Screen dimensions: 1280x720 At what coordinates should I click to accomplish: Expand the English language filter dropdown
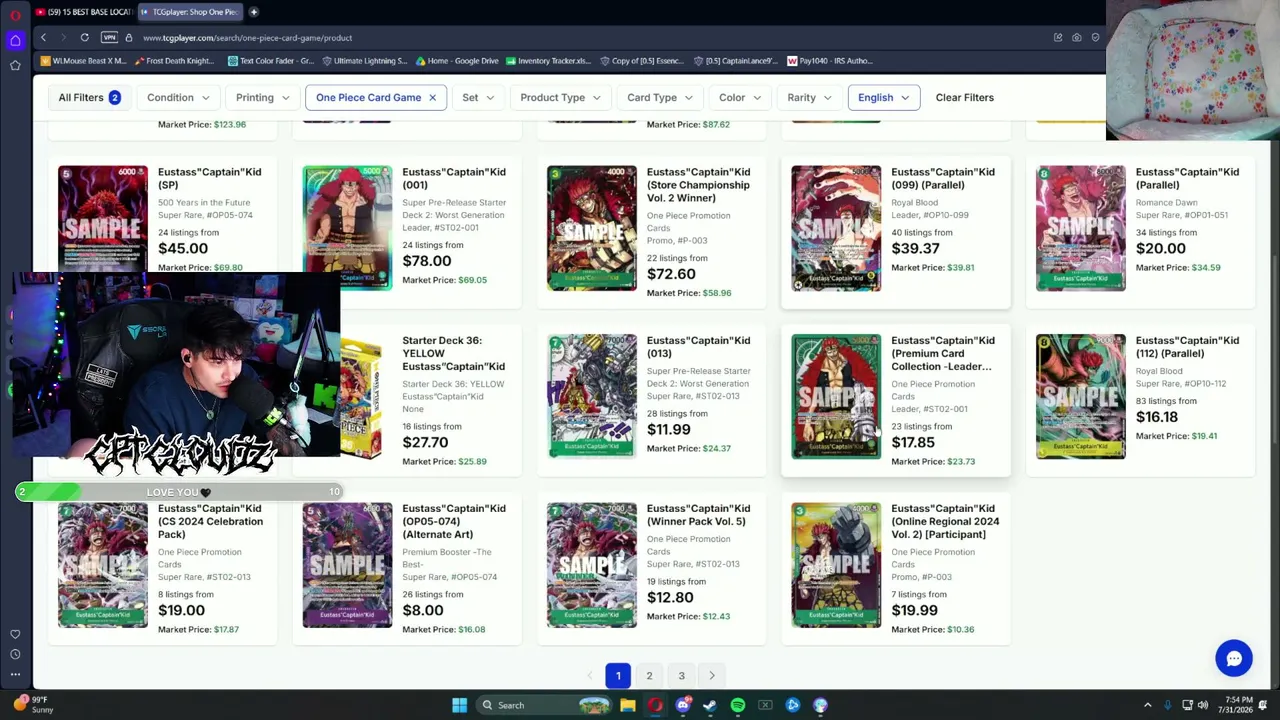click(x=883, y=98)
